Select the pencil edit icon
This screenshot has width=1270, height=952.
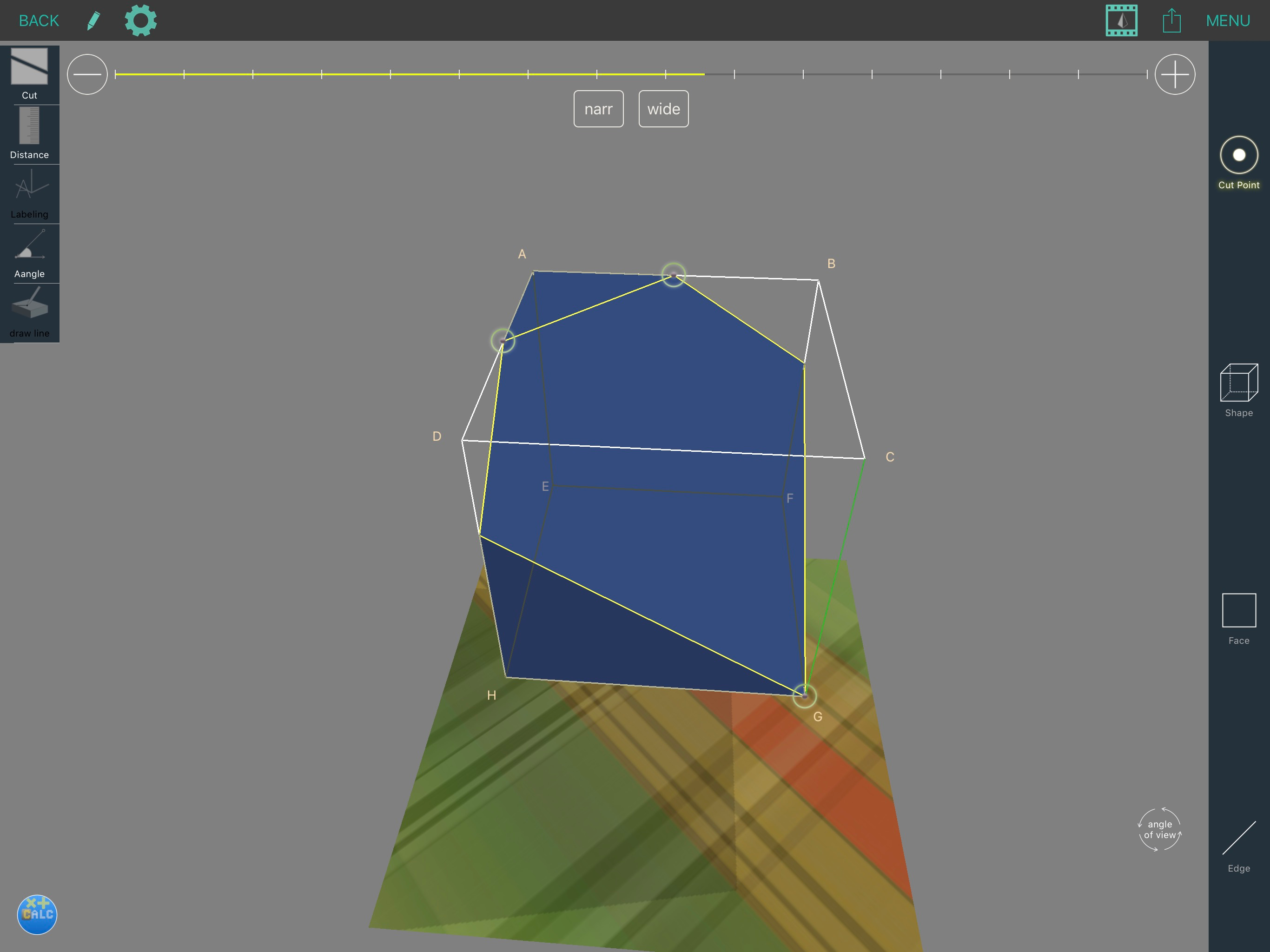(93, 20)
